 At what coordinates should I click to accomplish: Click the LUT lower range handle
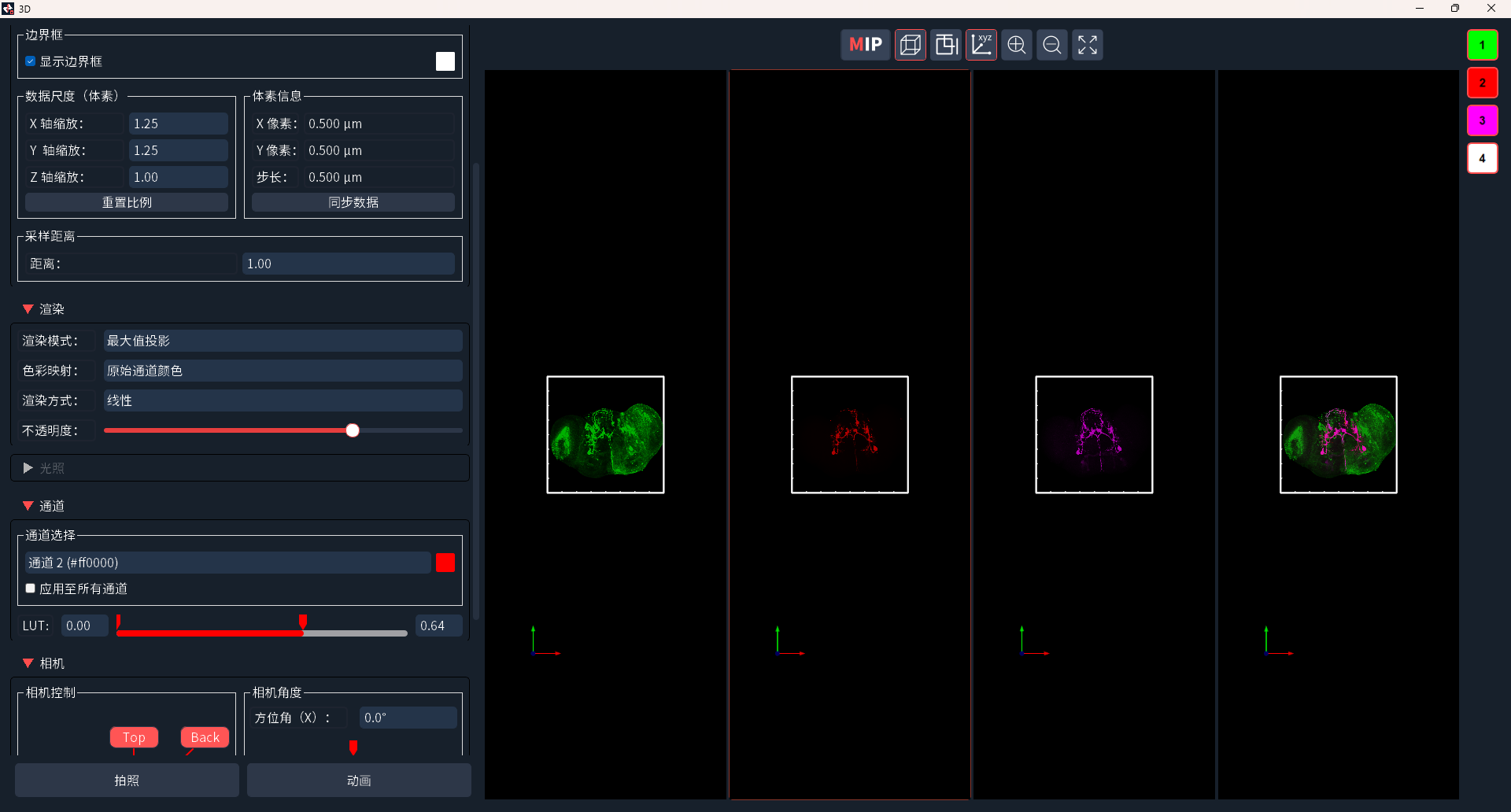pos(118,622)
